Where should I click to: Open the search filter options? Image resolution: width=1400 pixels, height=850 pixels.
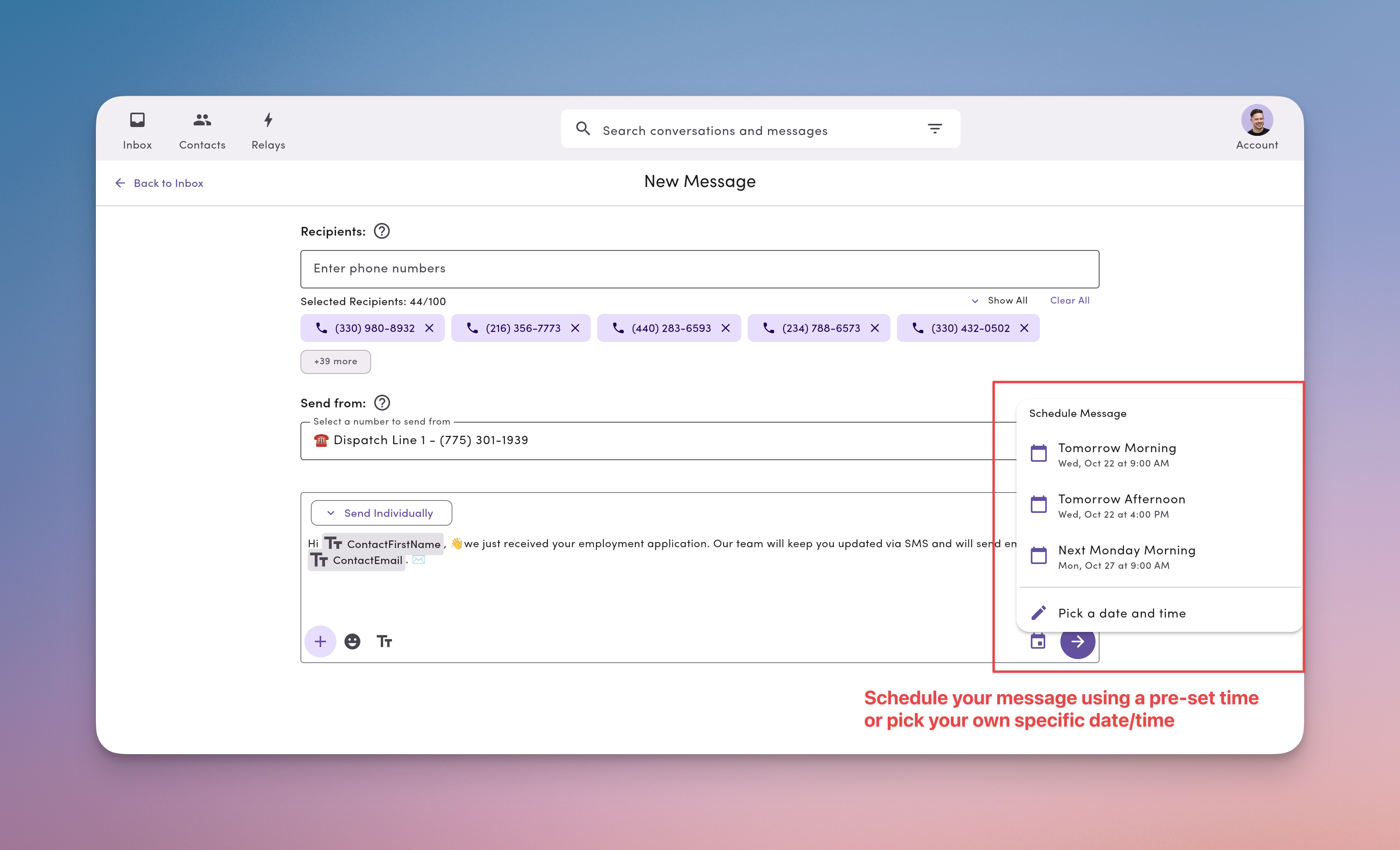935,128
